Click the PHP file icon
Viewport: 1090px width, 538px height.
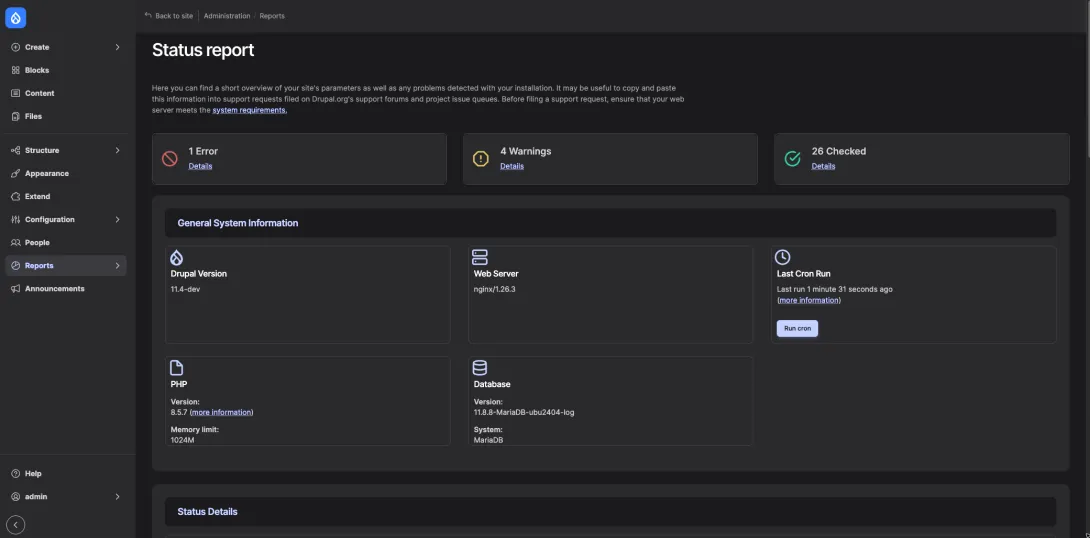(x=177, y=368)
